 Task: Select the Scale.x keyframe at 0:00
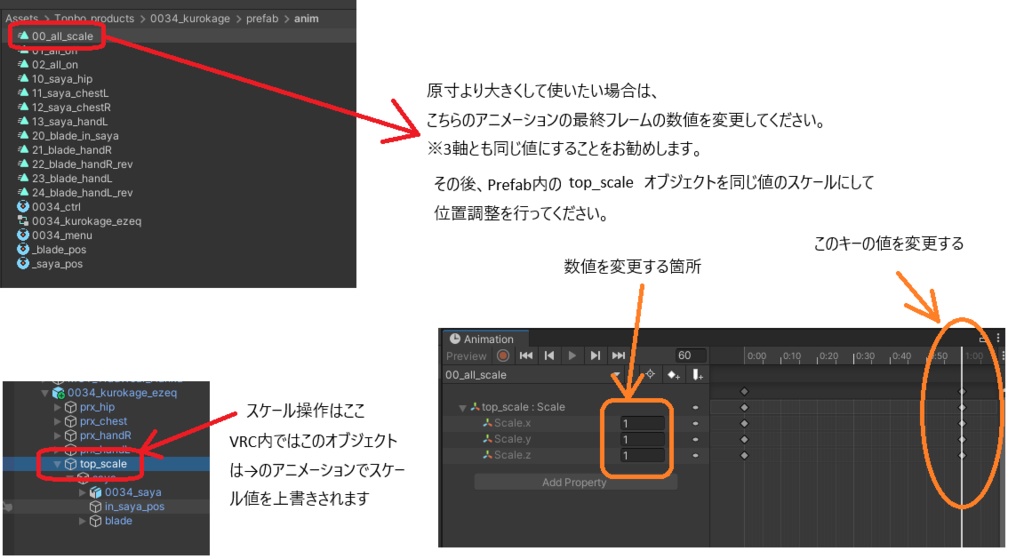click(744, 423)
